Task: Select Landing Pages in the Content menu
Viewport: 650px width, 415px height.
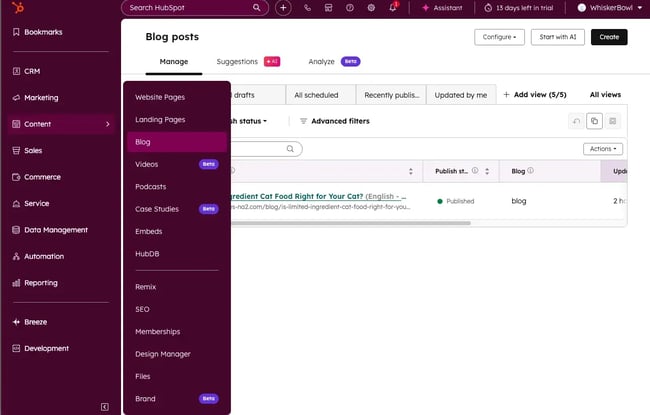Action: 177,119
